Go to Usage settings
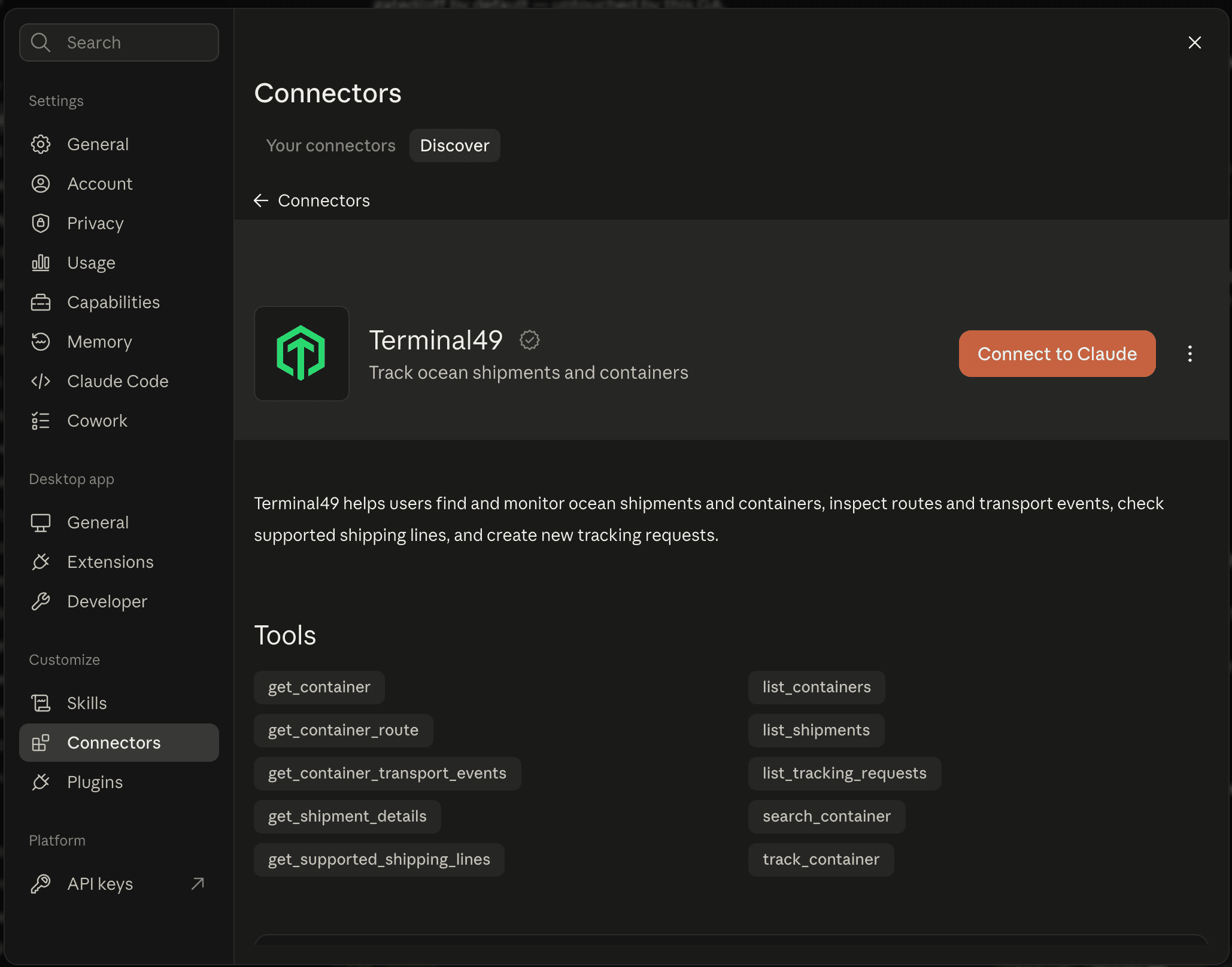Screen dimensions: 1232x967 click(119, 263)
